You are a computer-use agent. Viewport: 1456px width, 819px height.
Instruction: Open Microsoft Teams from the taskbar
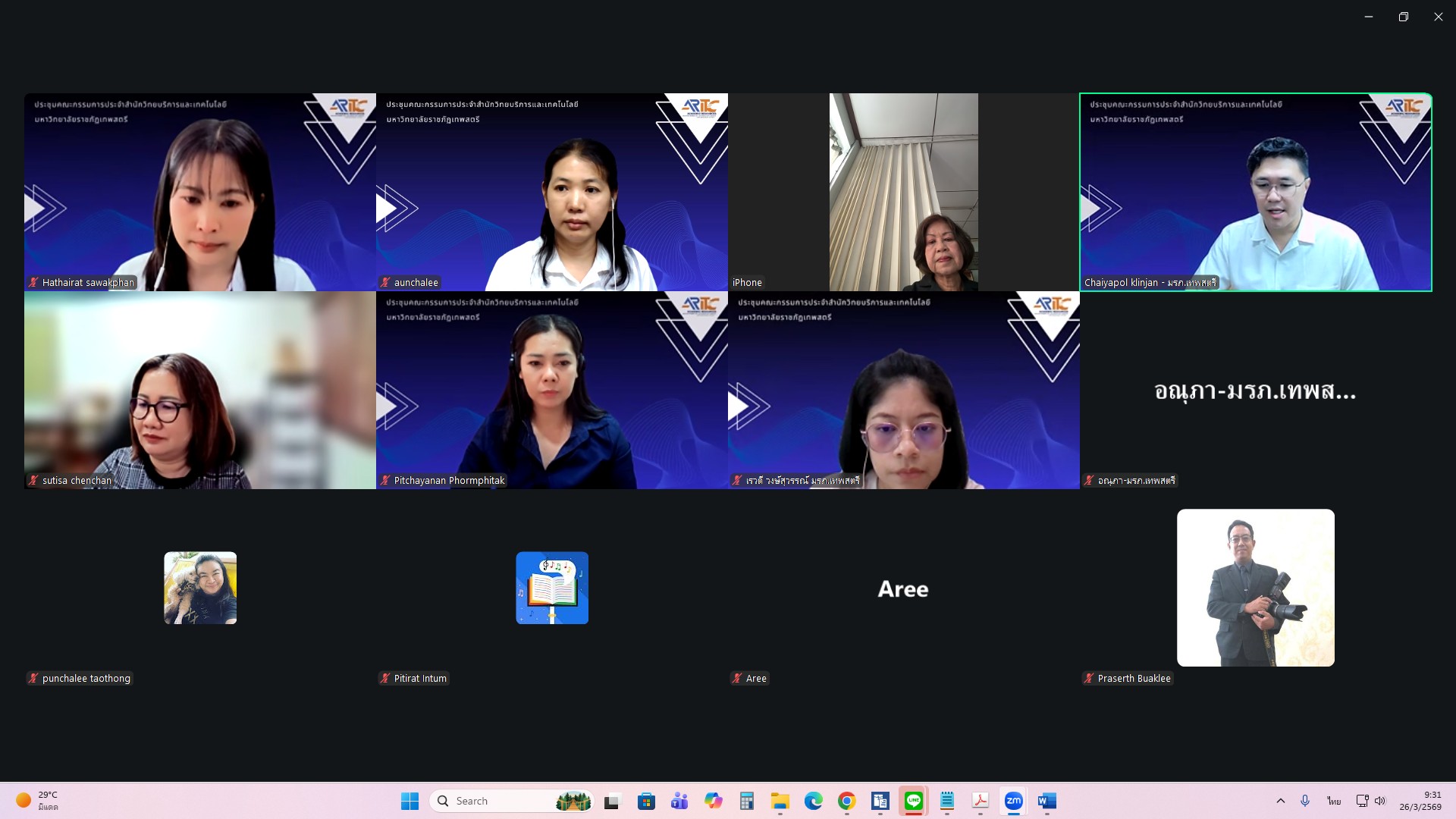(x=679, y=801)
